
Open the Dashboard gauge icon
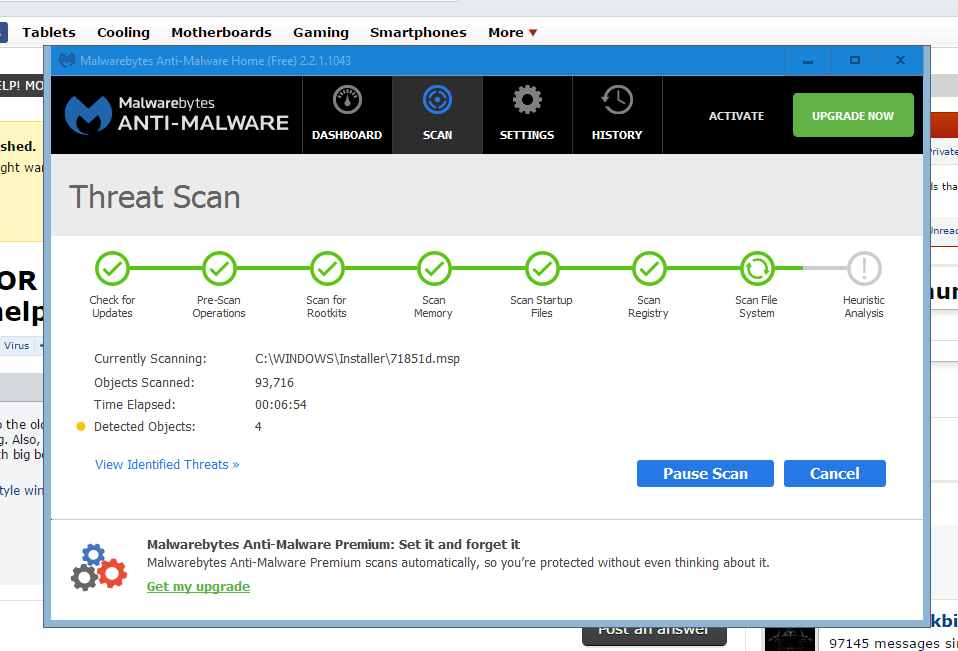tap(347, 100)
